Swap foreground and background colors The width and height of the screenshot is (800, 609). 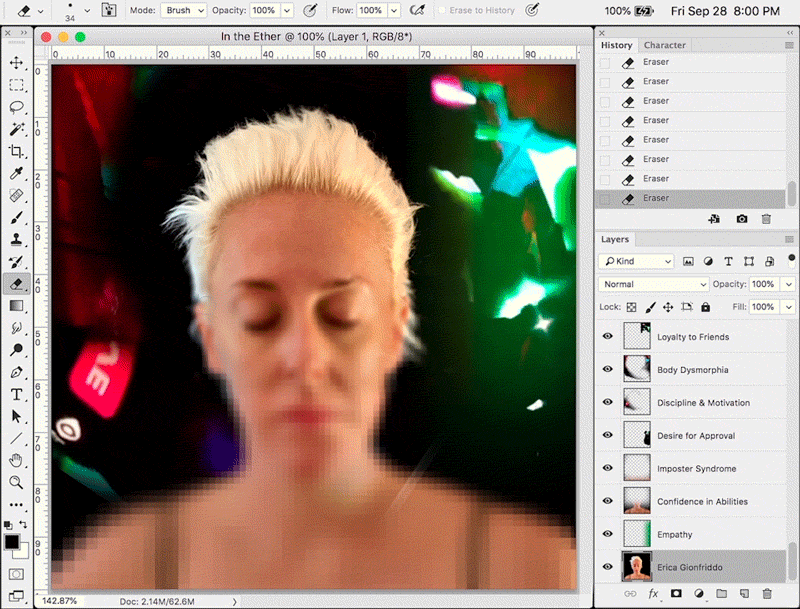pos(23,524)
